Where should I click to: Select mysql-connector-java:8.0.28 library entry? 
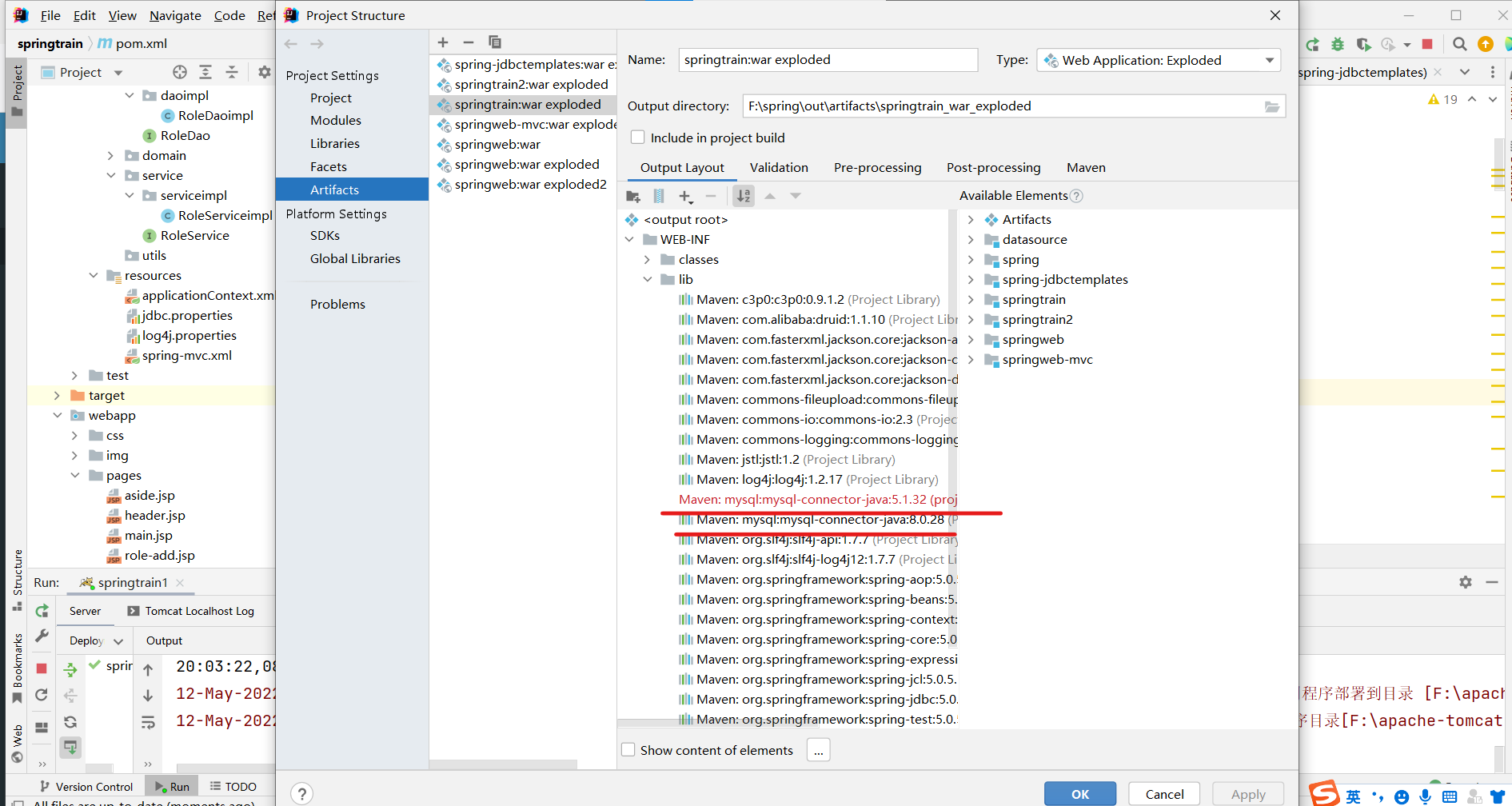coord(817,520)
